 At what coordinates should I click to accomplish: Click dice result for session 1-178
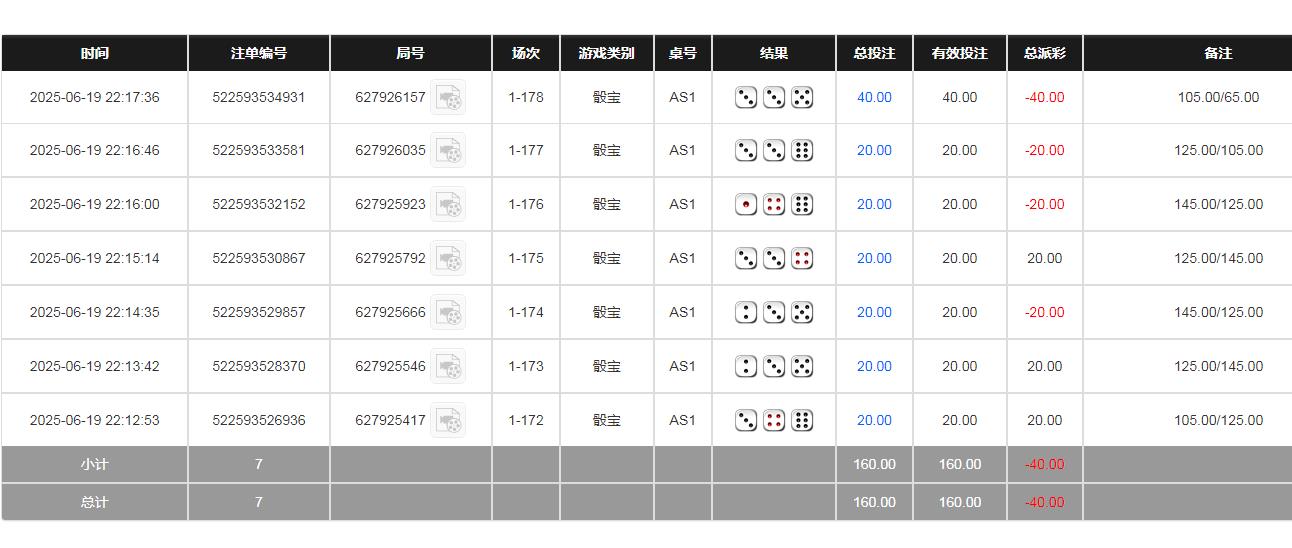point(774,98)
